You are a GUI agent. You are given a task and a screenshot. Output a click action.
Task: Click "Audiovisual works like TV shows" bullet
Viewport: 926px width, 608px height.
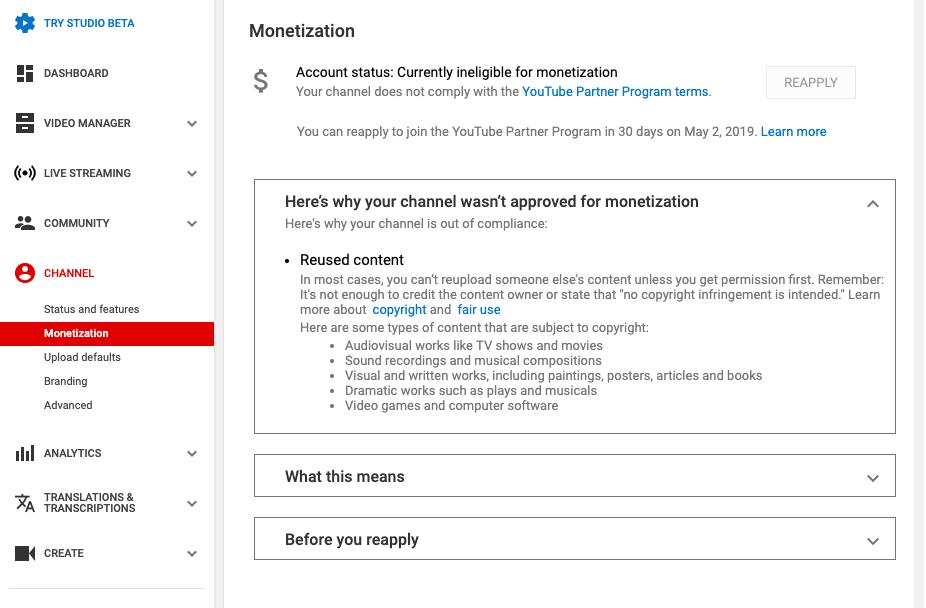click(x=474, y=345)
